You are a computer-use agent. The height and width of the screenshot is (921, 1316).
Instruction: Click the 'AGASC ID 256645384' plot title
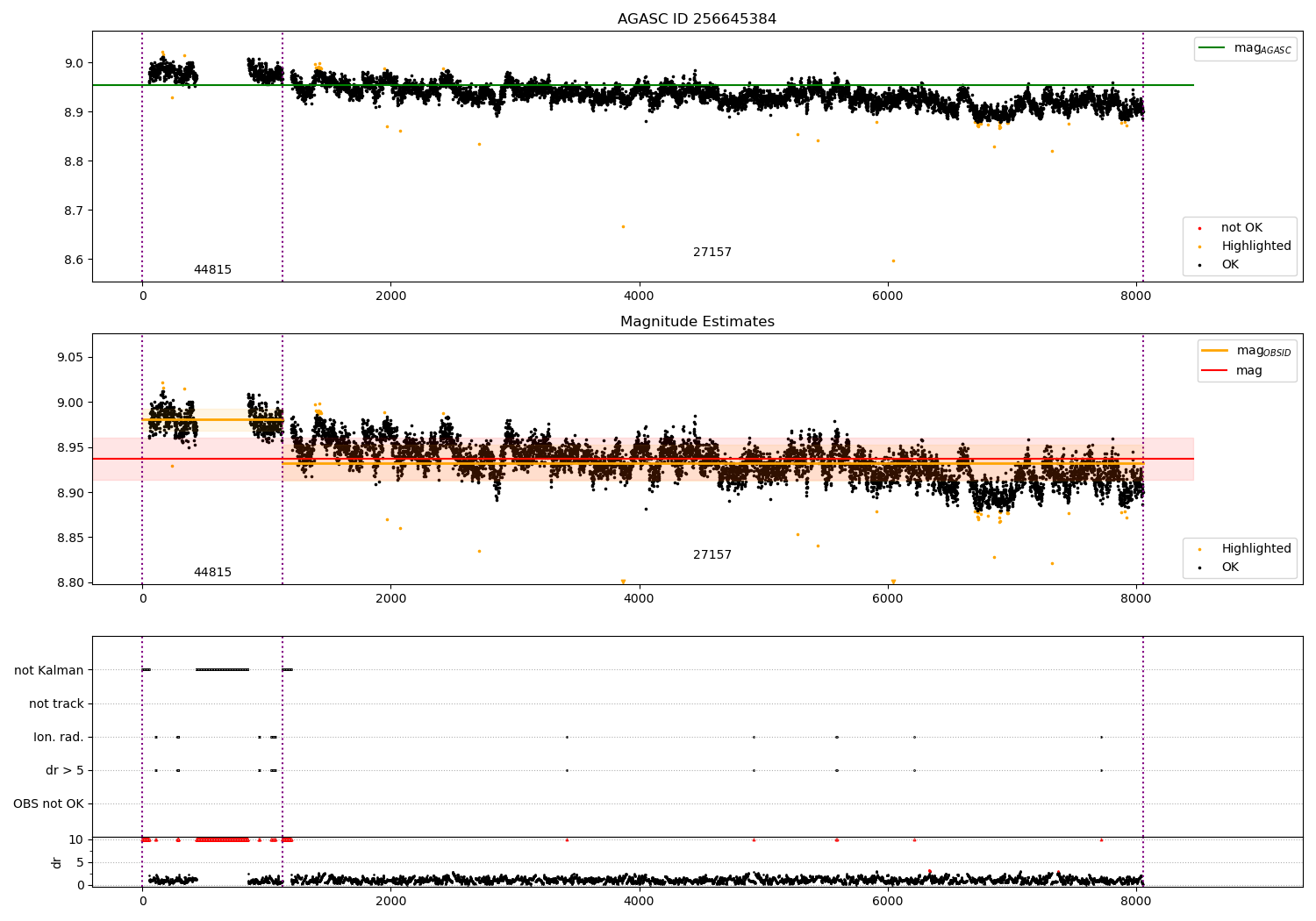click(697, 19)
